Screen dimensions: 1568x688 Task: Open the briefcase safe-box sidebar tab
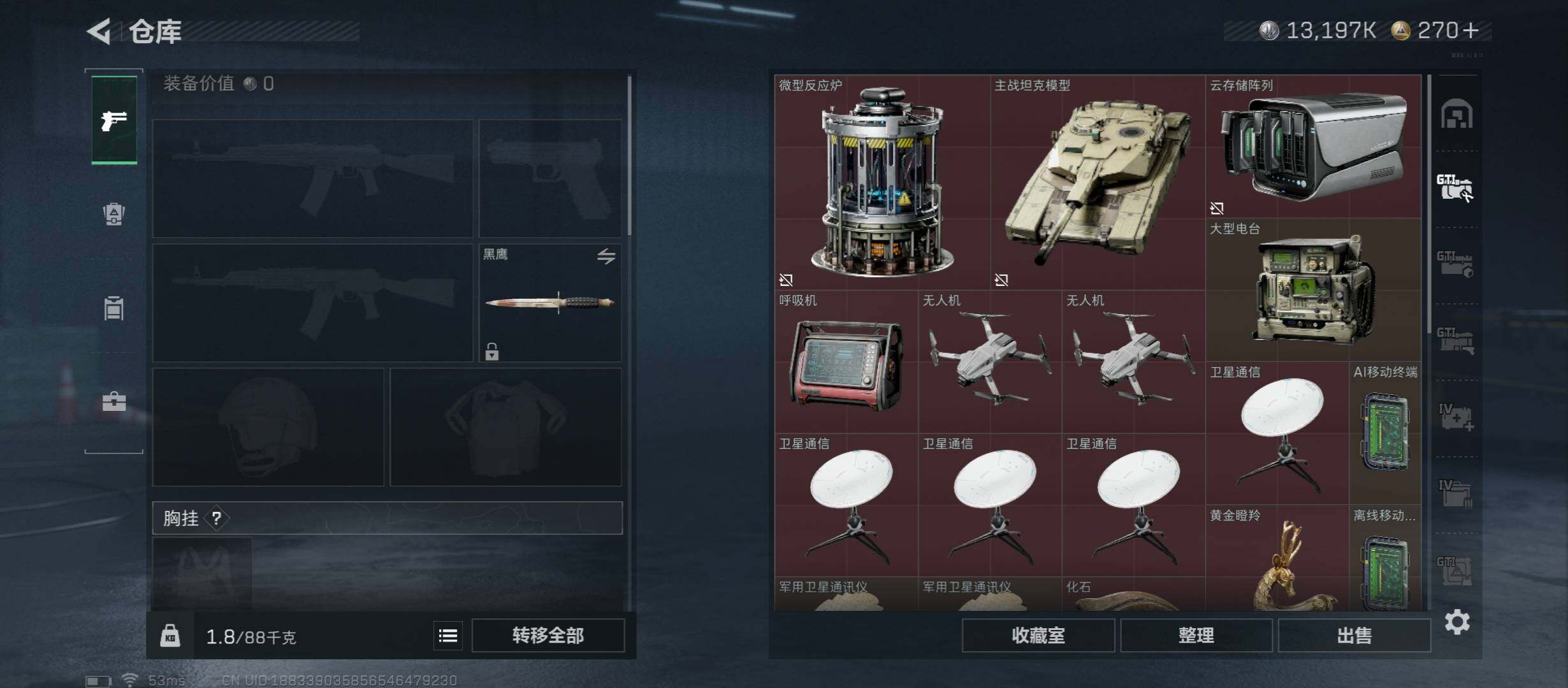[114, 401]
